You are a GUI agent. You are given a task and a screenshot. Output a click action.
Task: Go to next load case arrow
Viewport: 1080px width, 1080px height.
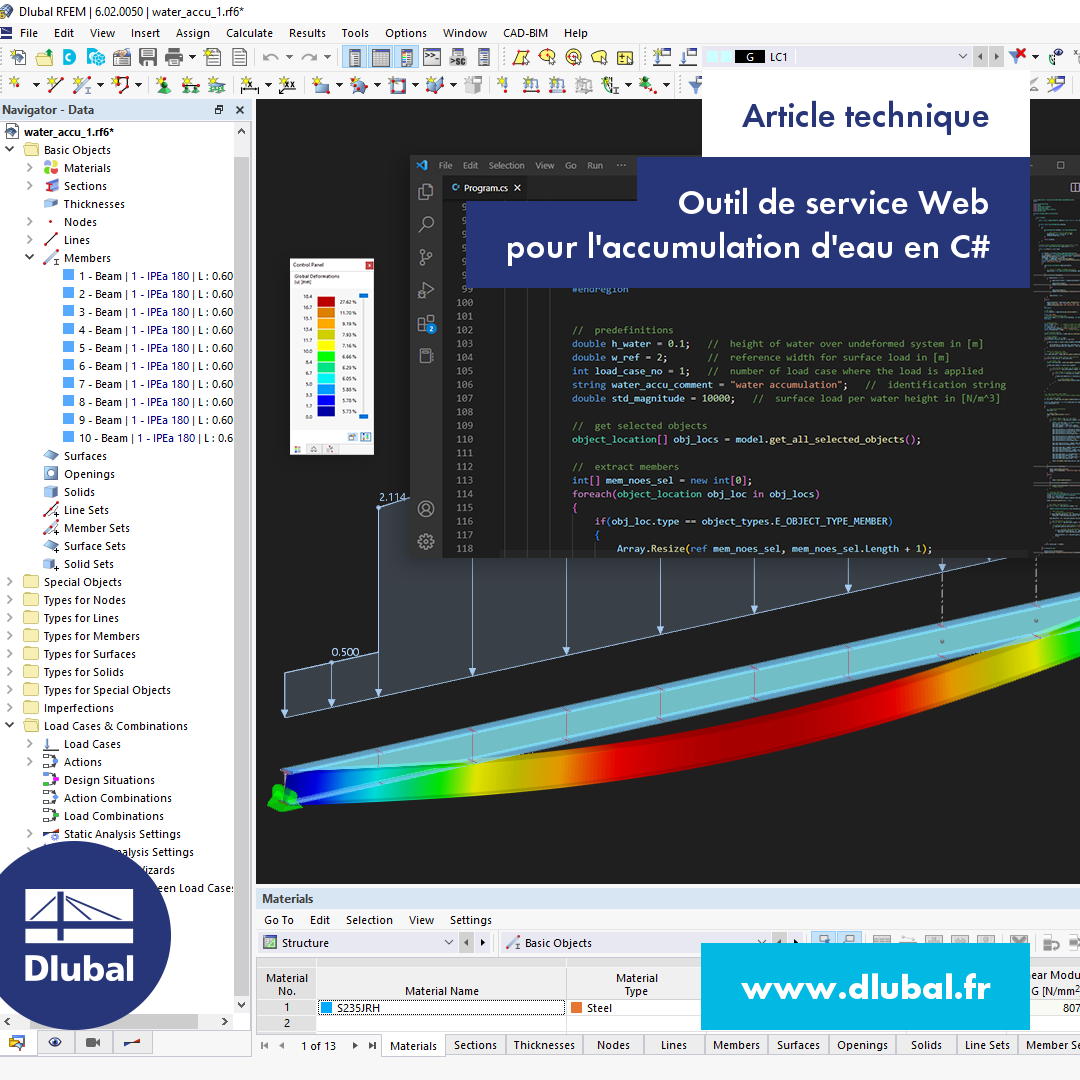tap(996, 56)
